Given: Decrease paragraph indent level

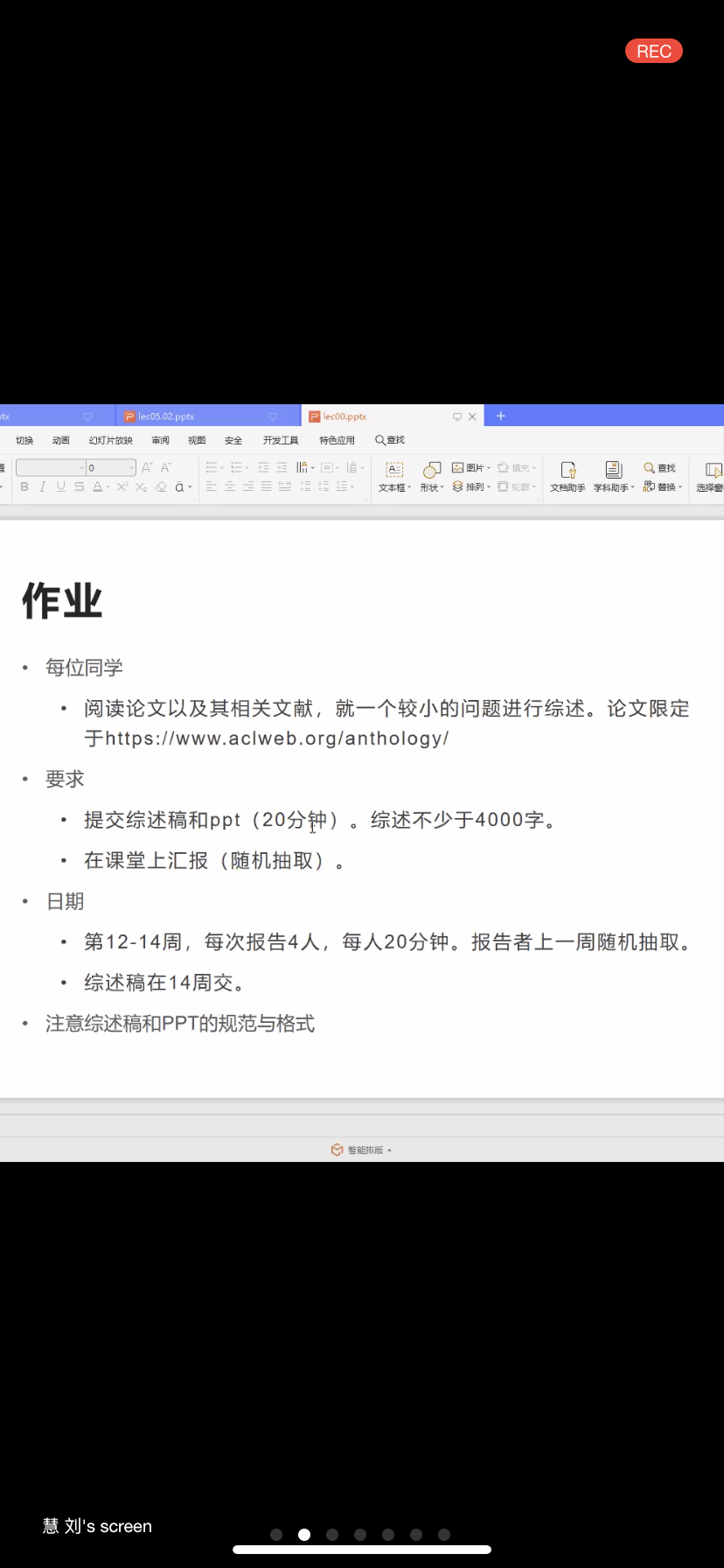Looking at the screenshot, I should [x=263, y=467].
